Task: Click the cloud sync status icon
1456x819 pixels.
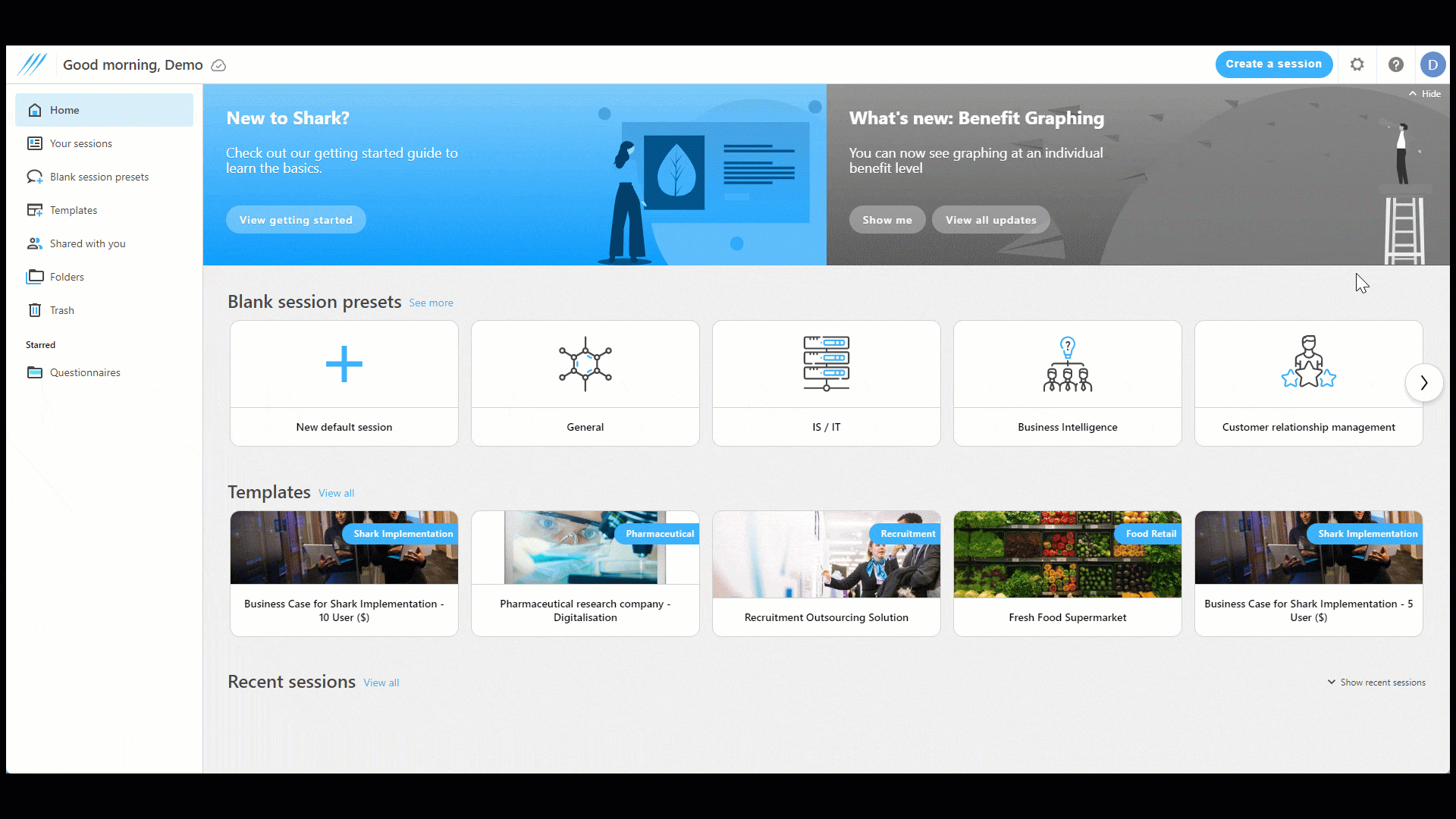Action: 218,65
